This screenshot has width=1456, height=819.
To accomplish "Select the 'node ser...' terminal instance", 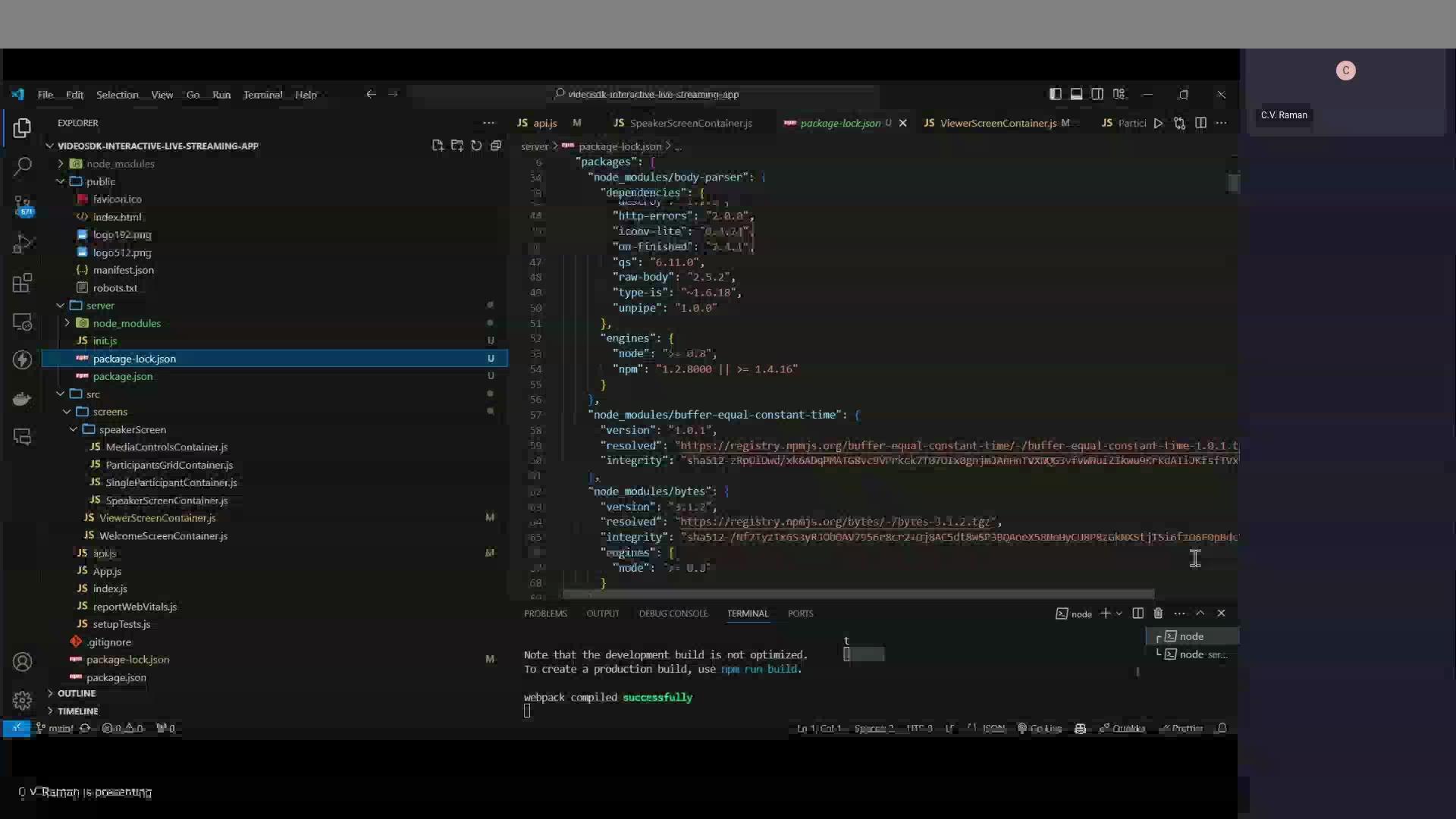I will 1194,654.
